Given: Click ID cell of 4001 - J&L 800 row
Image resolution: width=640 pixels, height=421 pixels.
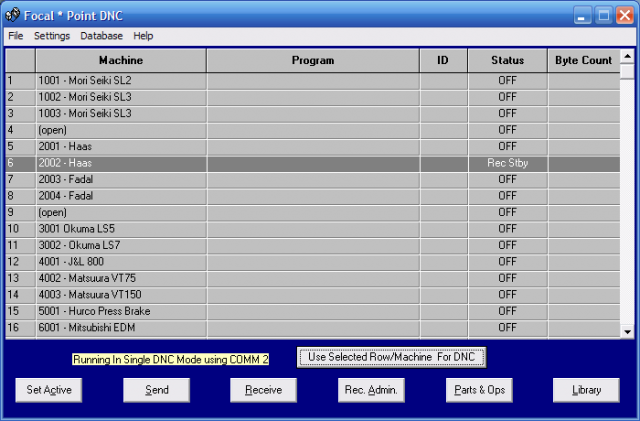Looking at the screenshot, I should coord(444,262).
